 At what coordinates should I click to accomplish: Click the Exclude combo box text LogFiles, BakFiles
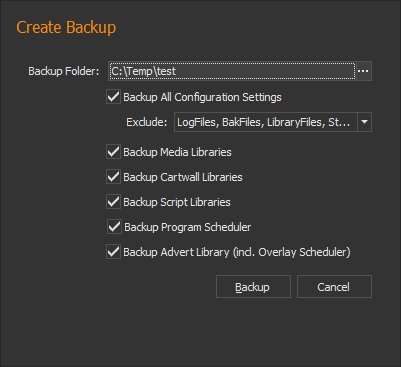[x=265, y=122]
